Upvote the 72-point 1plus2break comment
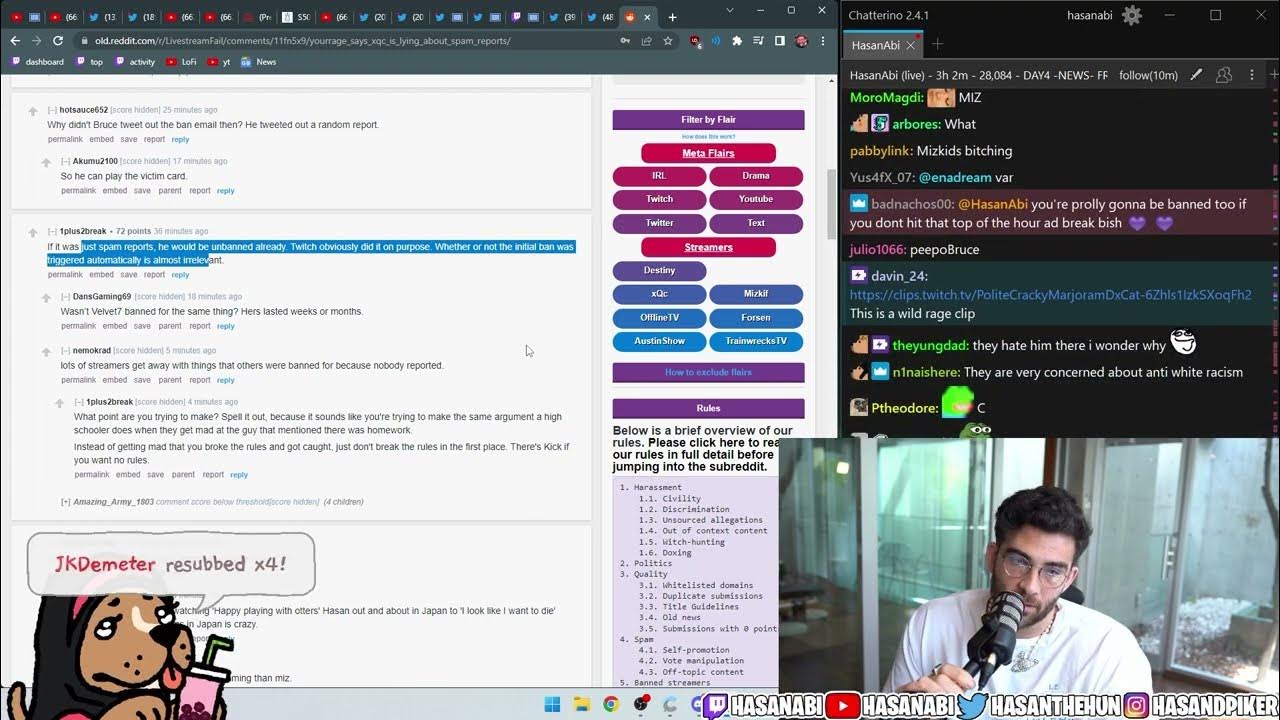Image resolution: width=1280 pixels, height=720 pixels. coord(33,232)
